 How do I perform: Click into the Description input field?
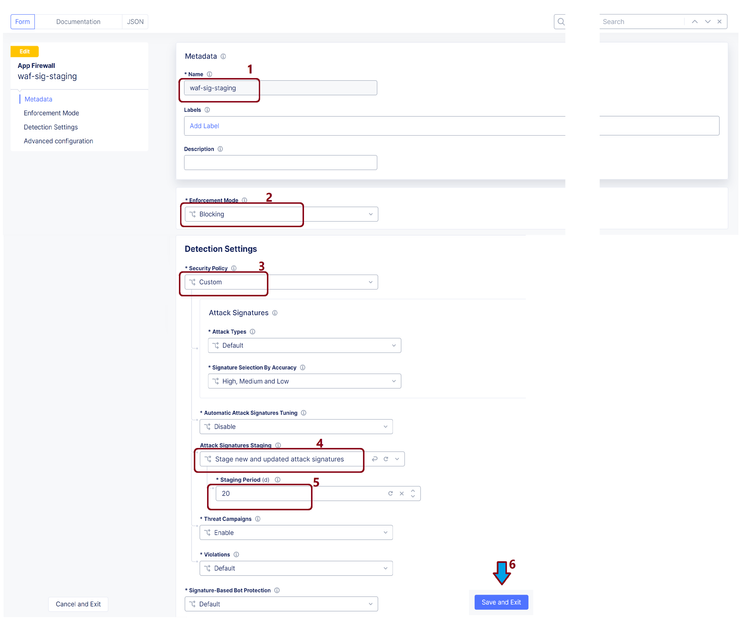280,162
